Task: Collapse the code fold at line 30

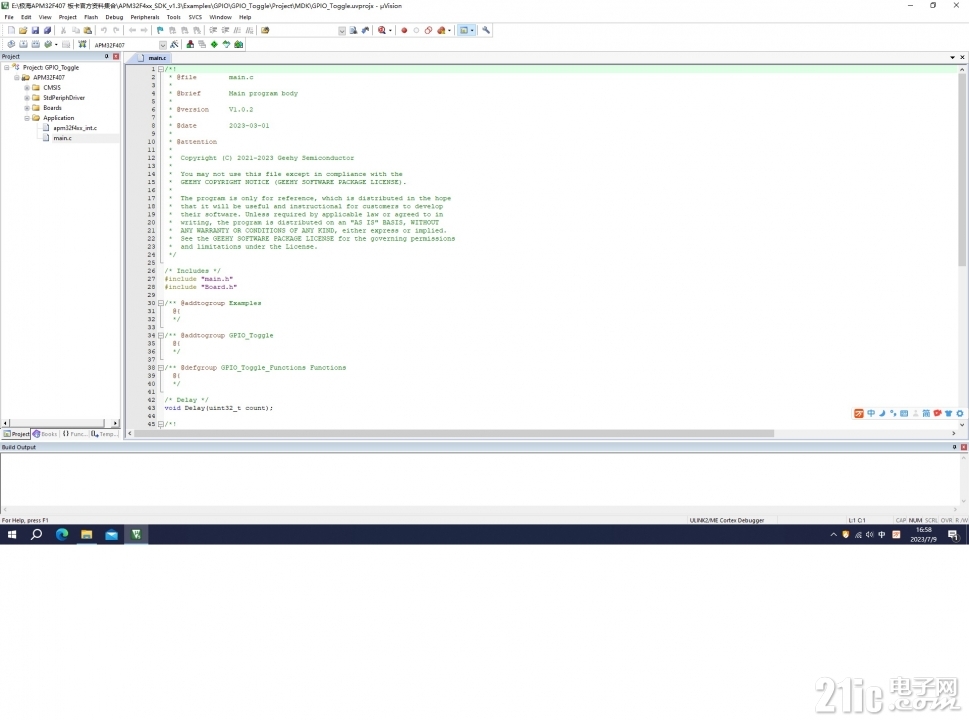Action: 161,303
